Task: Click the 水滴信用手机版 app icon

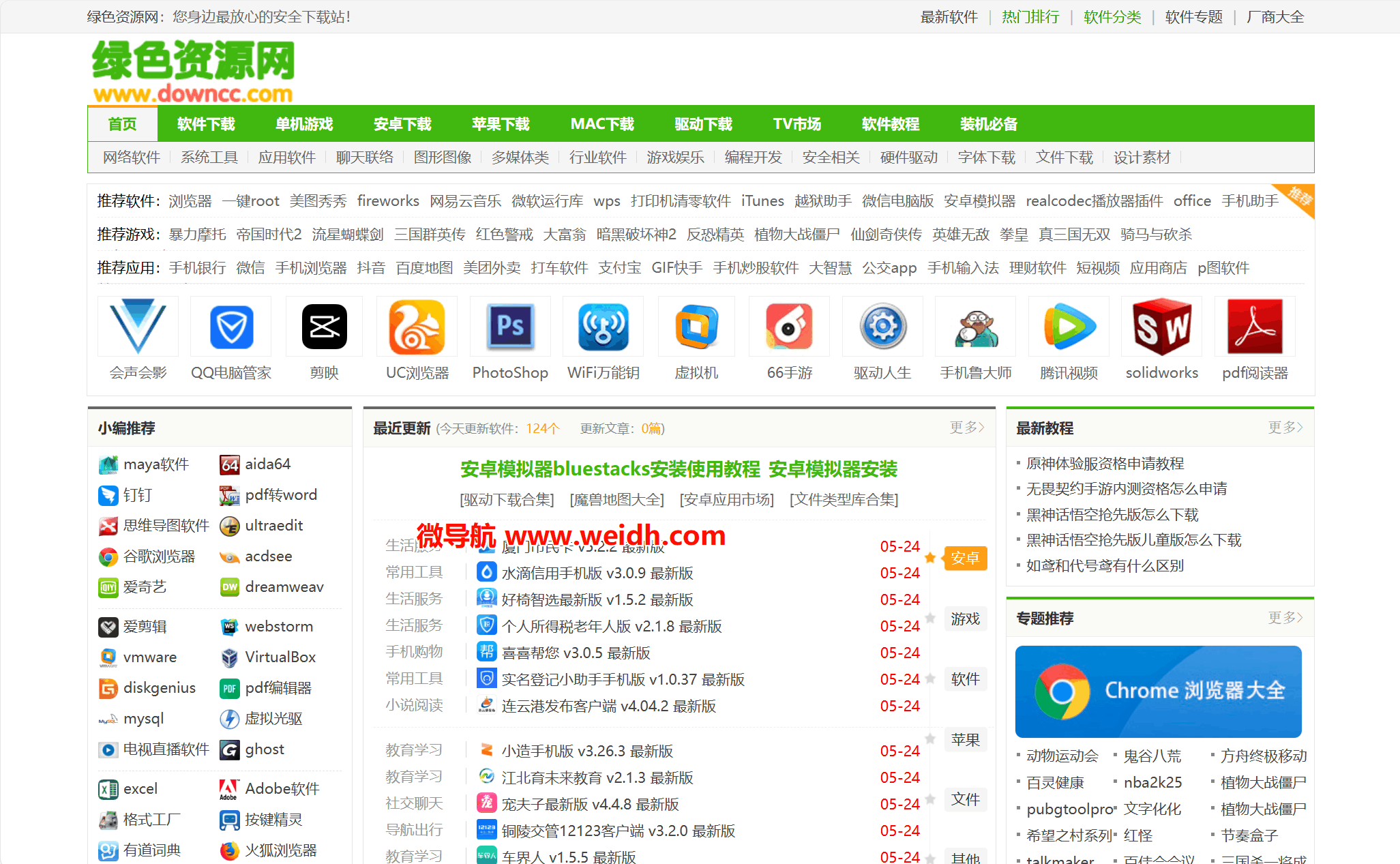Action: (x=486, y=572)
